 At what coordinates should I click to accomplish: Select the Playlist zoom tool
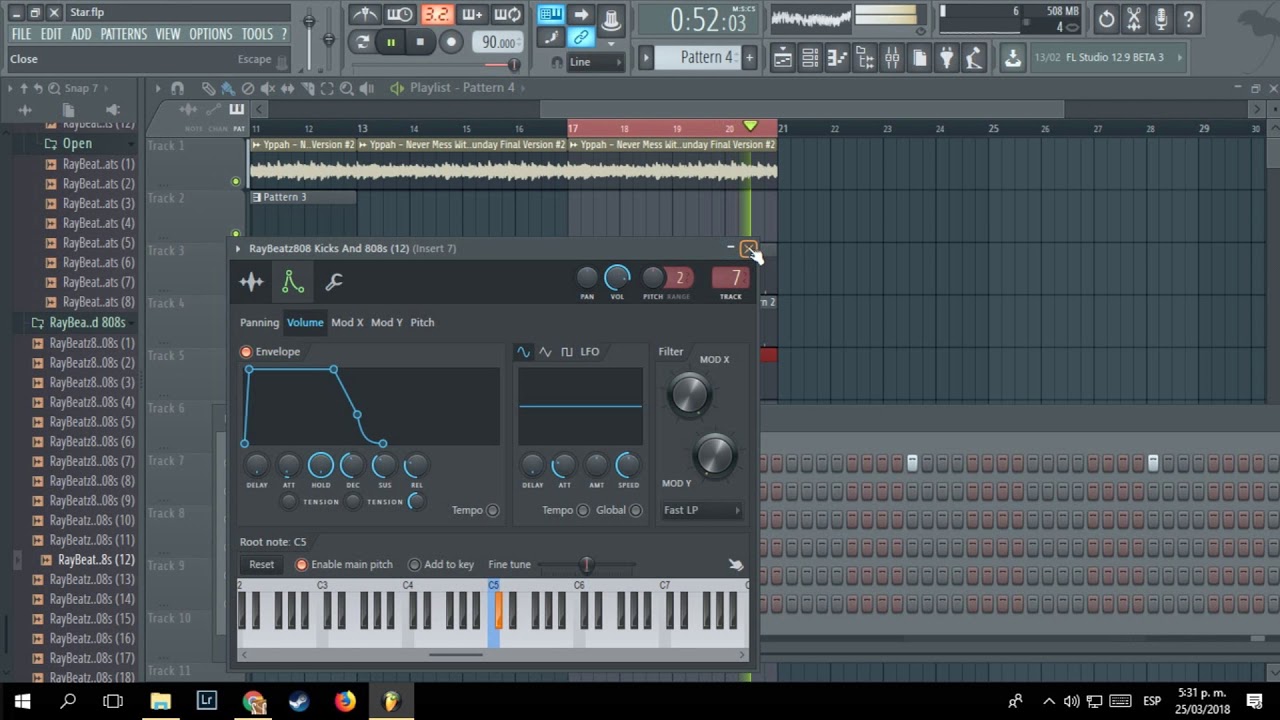coord(347,88)
